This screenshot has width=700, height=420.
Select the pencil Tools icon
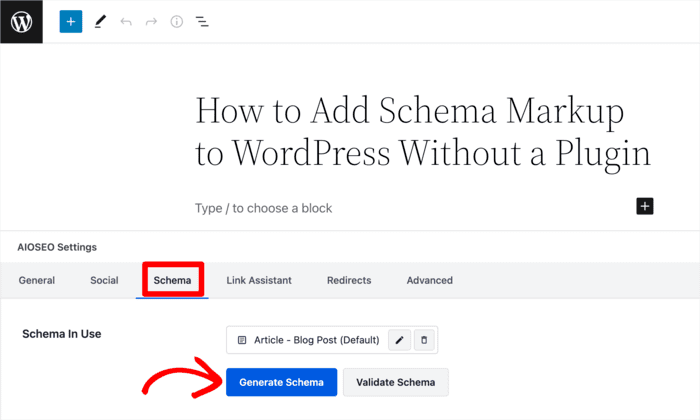click(x=100, y=21)
